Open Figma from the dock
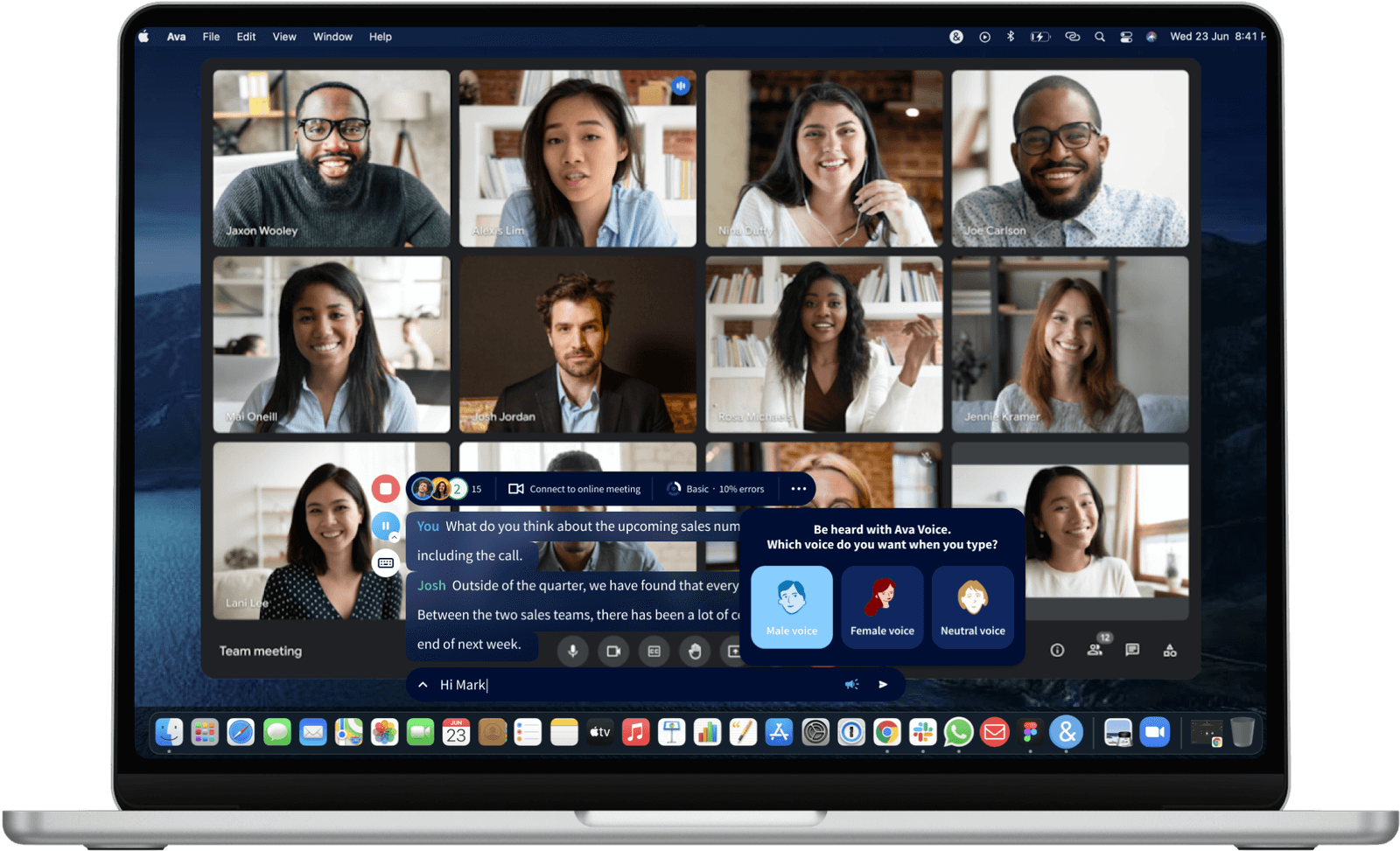1400x851 pixels. point(1030,732)
